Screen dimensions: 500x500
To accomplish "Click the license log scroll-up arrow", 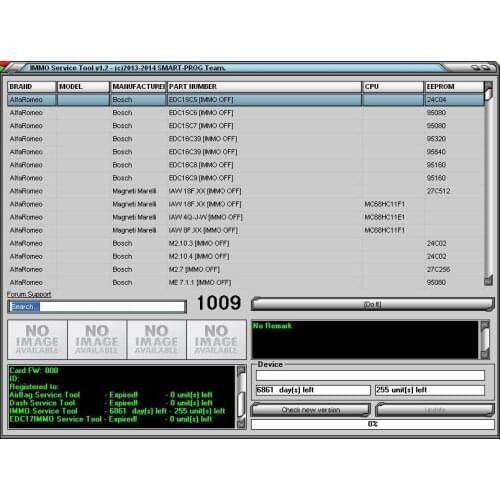I will pos(241,370).
